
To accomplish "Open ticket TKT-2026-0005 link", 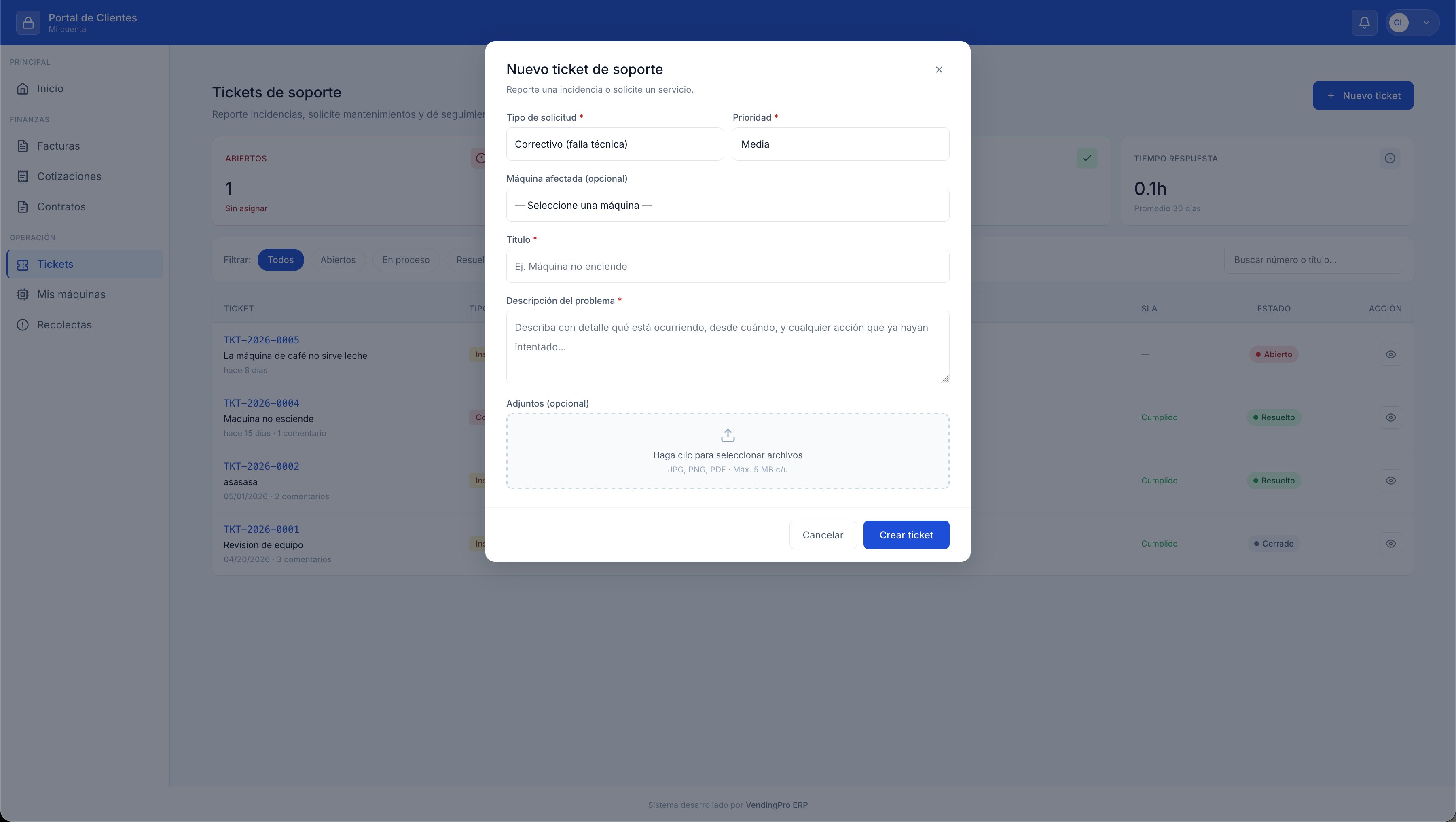I will tap(261, 340).
